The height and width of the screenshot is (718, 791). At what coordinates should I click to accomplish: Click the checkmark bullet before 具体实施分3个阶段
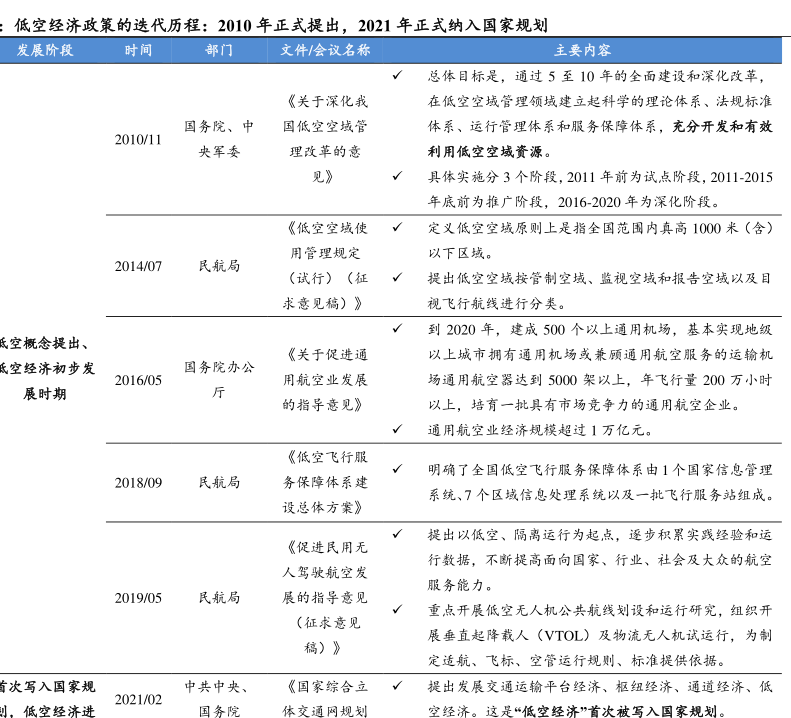[398, 177]
